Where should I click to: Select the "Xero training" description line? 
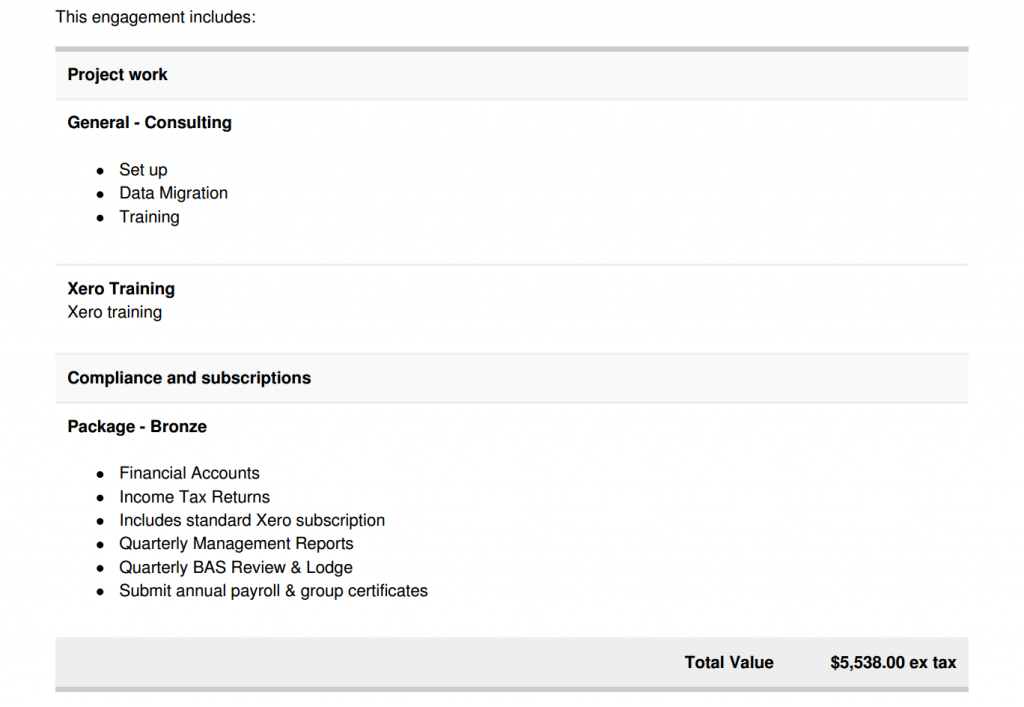(x=114, y=312)
